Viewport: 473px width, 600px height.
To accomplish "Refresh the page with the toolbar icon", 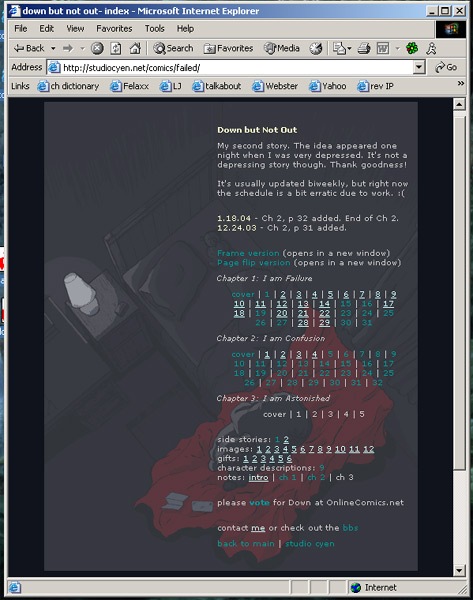I will (116, 48).
